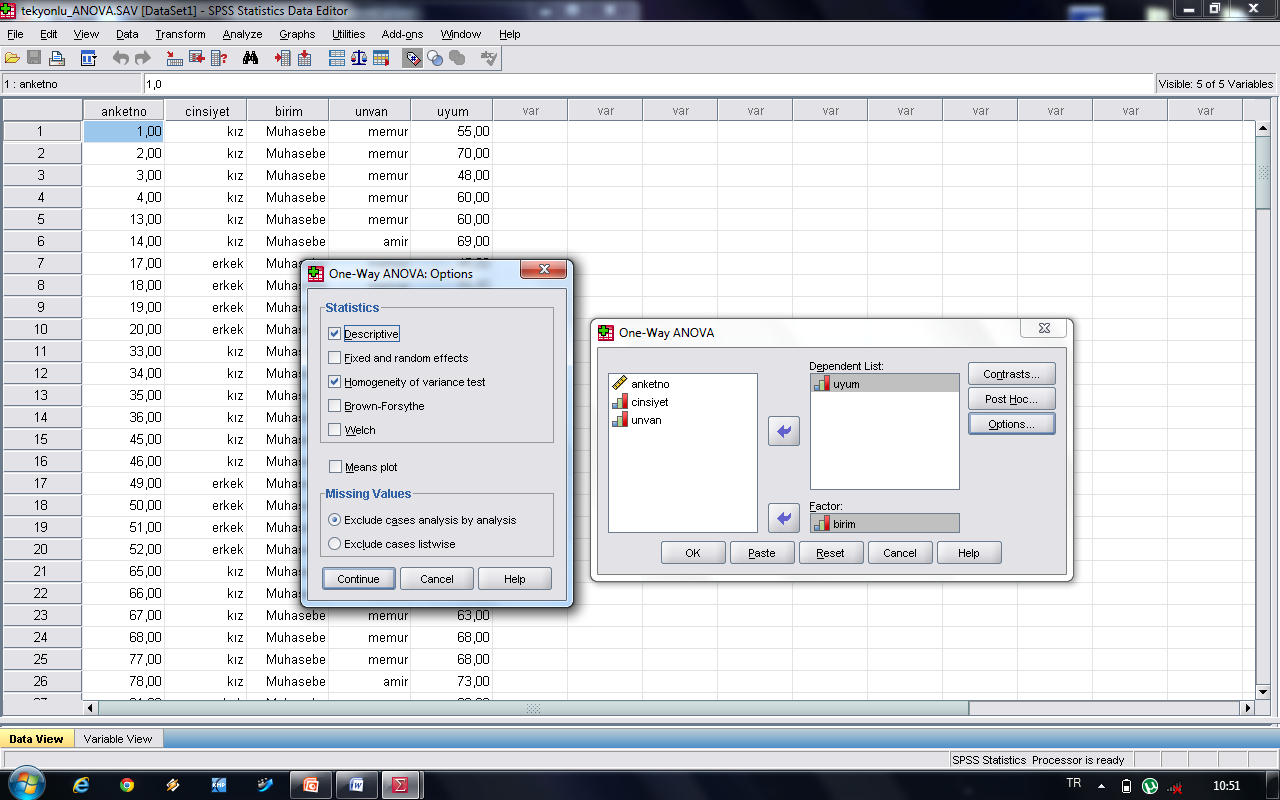Viewport: 1280px width, 800px height.
Task: Click the Spell check toolbar icon
Action: tap(488, 59)
